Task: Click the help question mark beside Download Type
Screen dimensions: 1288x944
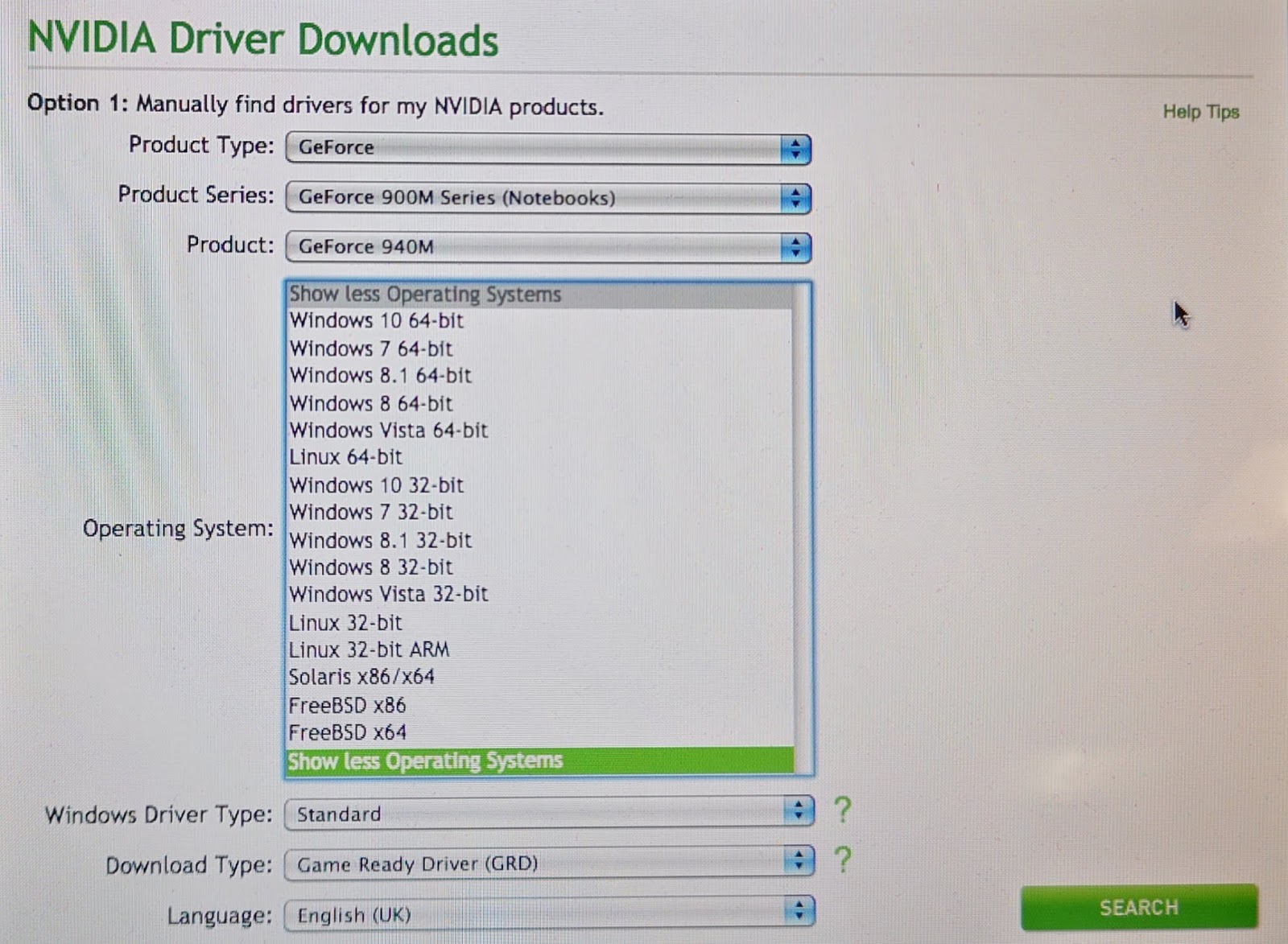Action: [x=842, y=859]
